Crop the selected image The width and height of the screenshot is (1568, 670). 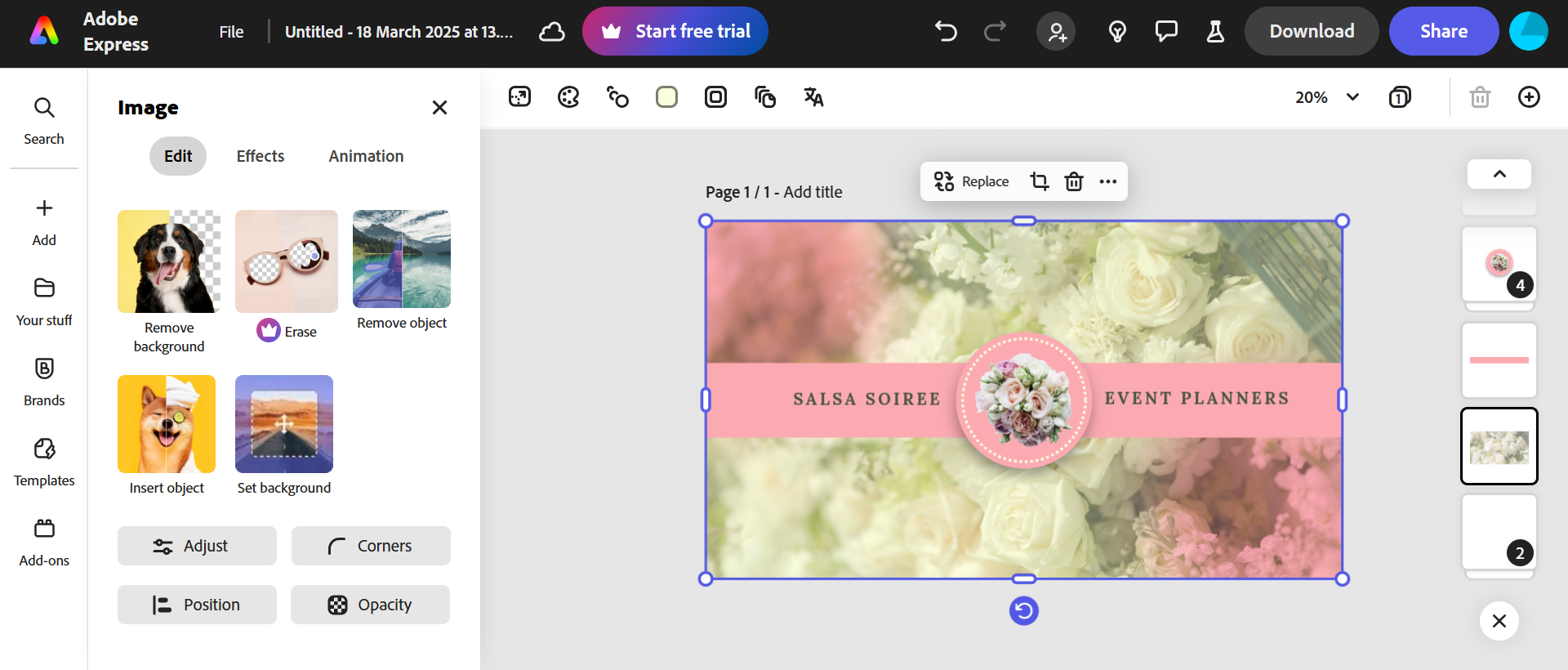click(1039, 181)
